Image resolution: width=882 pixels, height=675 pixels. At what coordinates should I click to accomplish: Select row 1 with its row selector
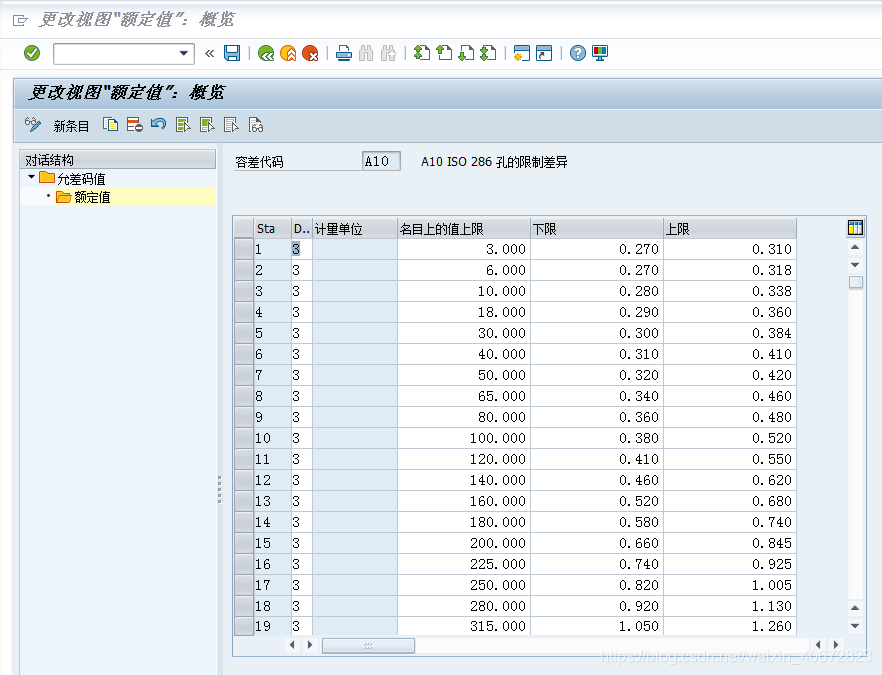pos(244,249)
